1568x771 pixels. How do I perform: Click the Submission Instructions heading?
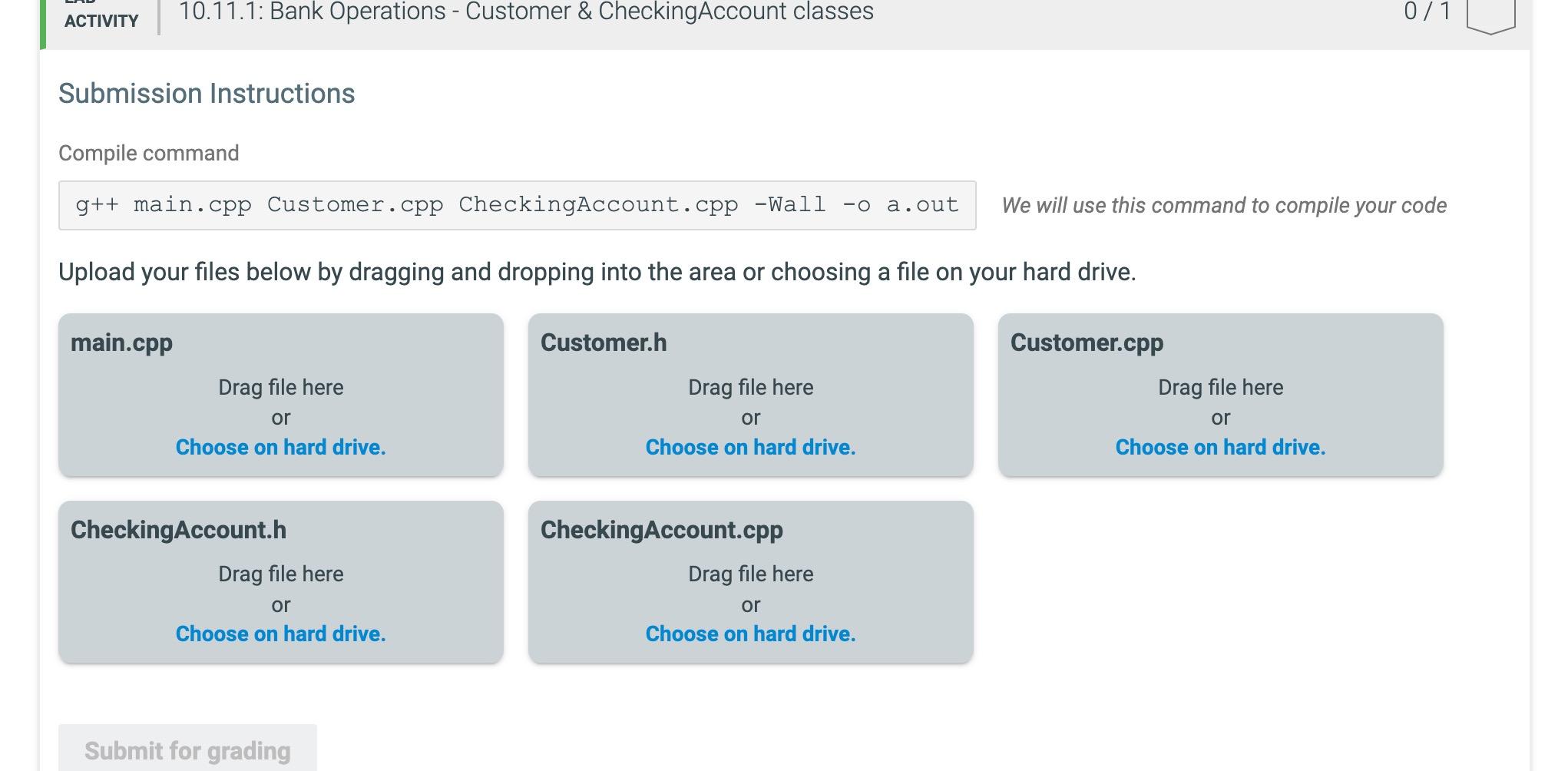point(207,93)
